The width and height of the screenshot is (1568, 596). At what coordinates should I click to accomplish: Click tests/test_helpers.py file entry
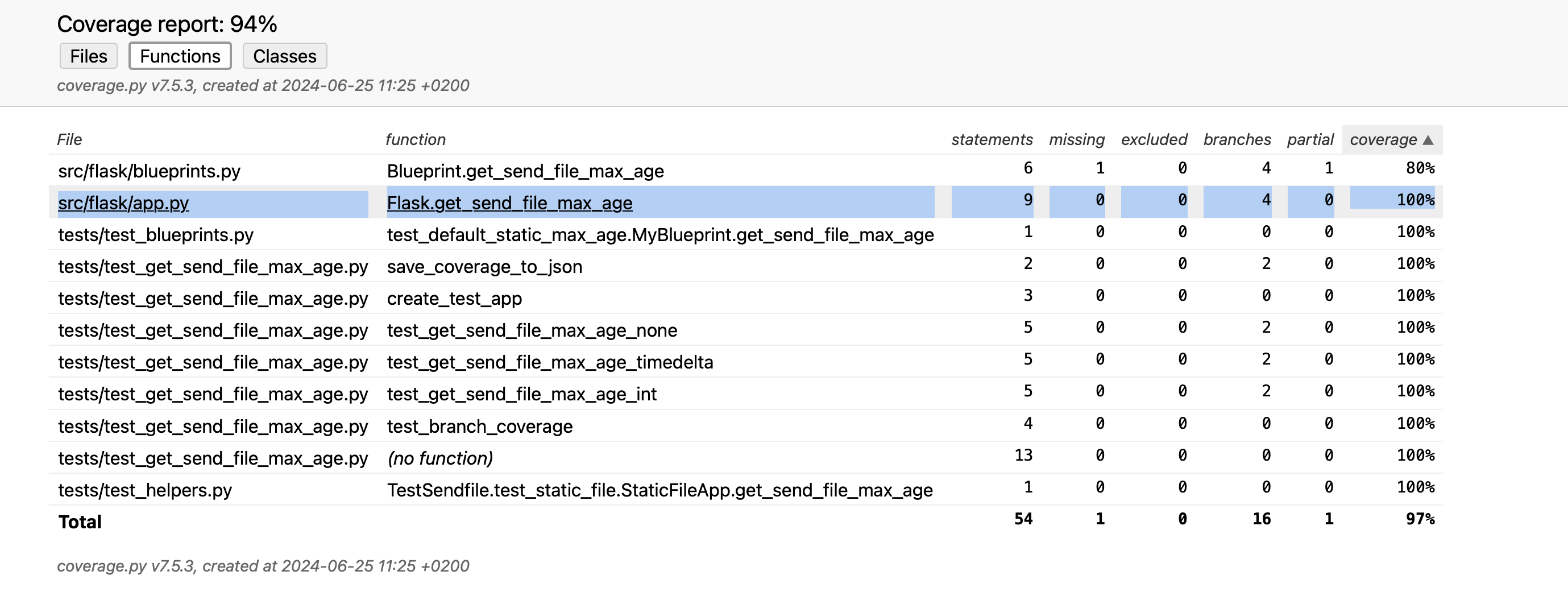[x=145, y=490]
